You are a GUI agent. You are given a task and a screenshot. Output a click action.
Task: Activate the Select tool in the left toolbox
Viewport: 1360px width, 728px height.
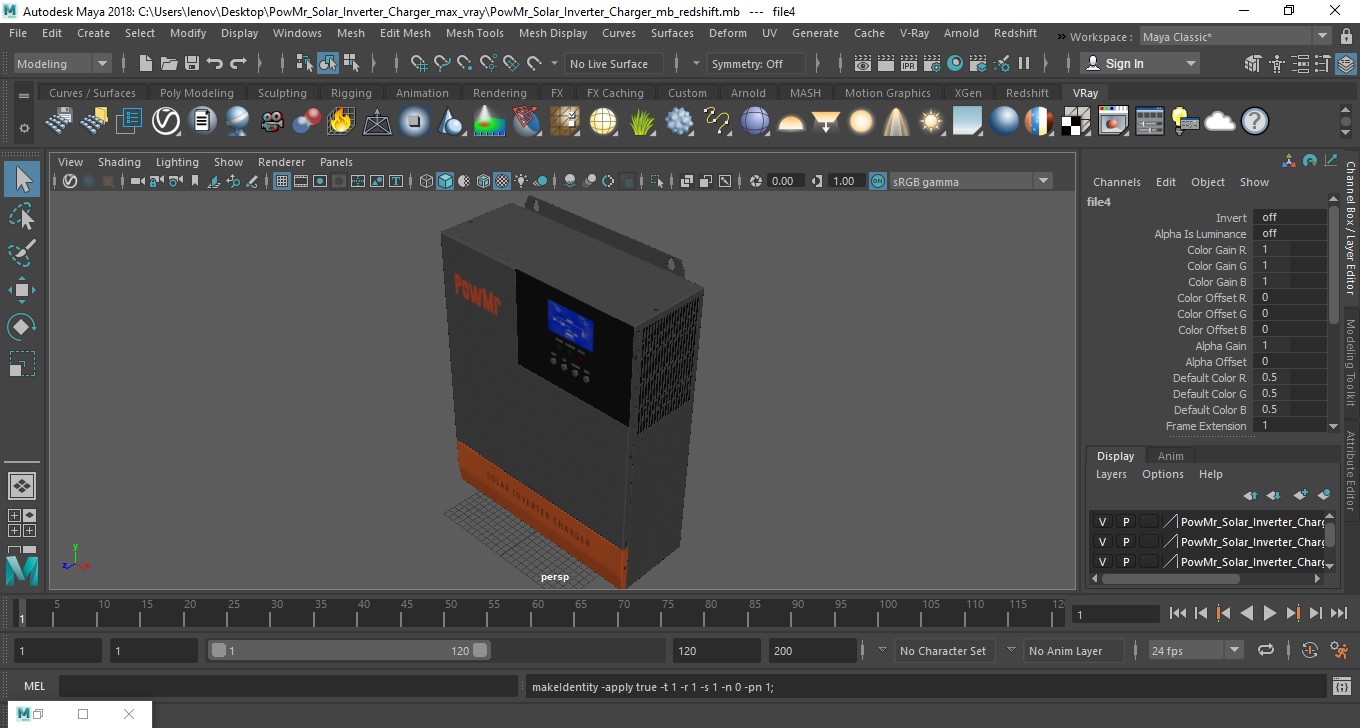(x=22, y=180)
